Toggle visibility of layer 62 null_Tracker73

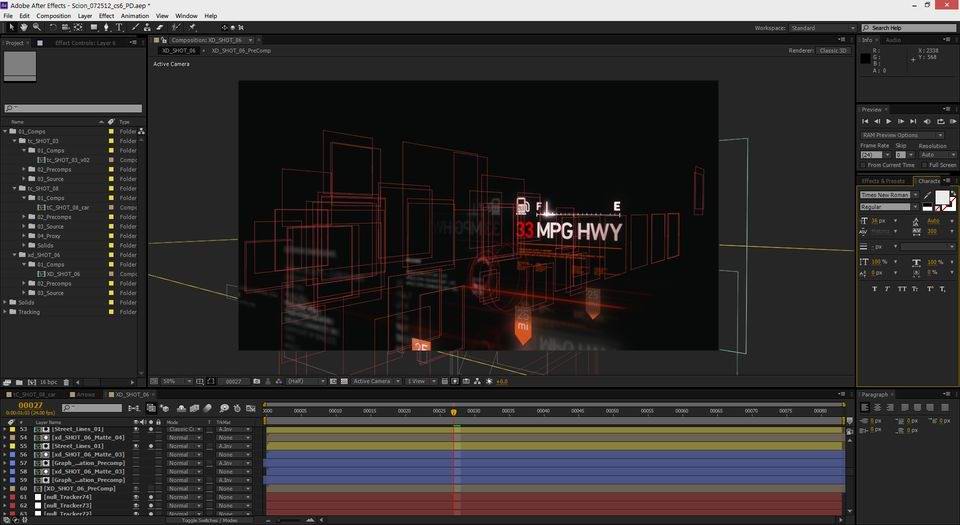(136, 505)
